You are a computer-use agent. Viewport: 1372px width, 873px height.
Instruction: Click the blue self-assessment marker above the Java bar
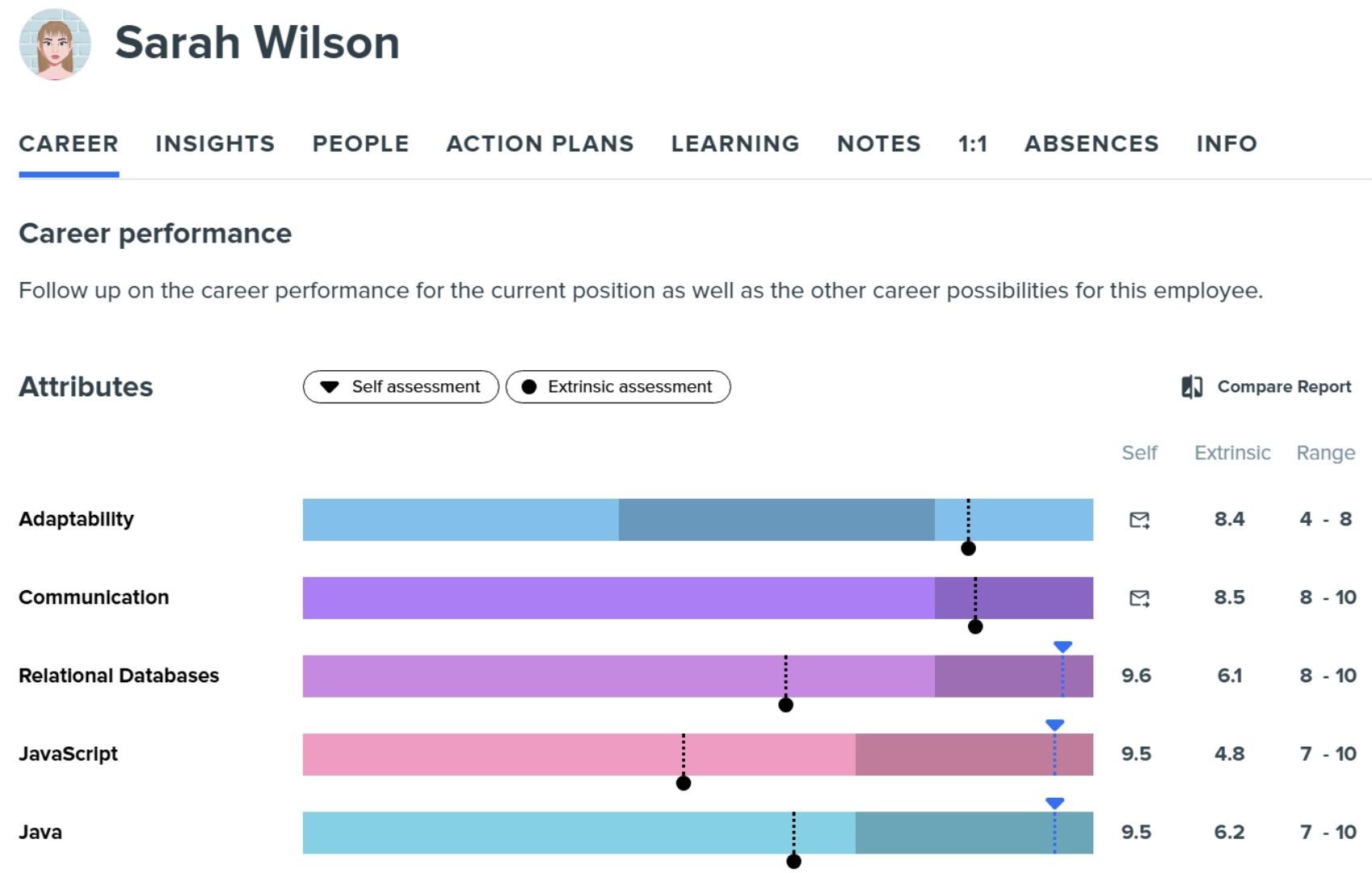coord(1054,803)
